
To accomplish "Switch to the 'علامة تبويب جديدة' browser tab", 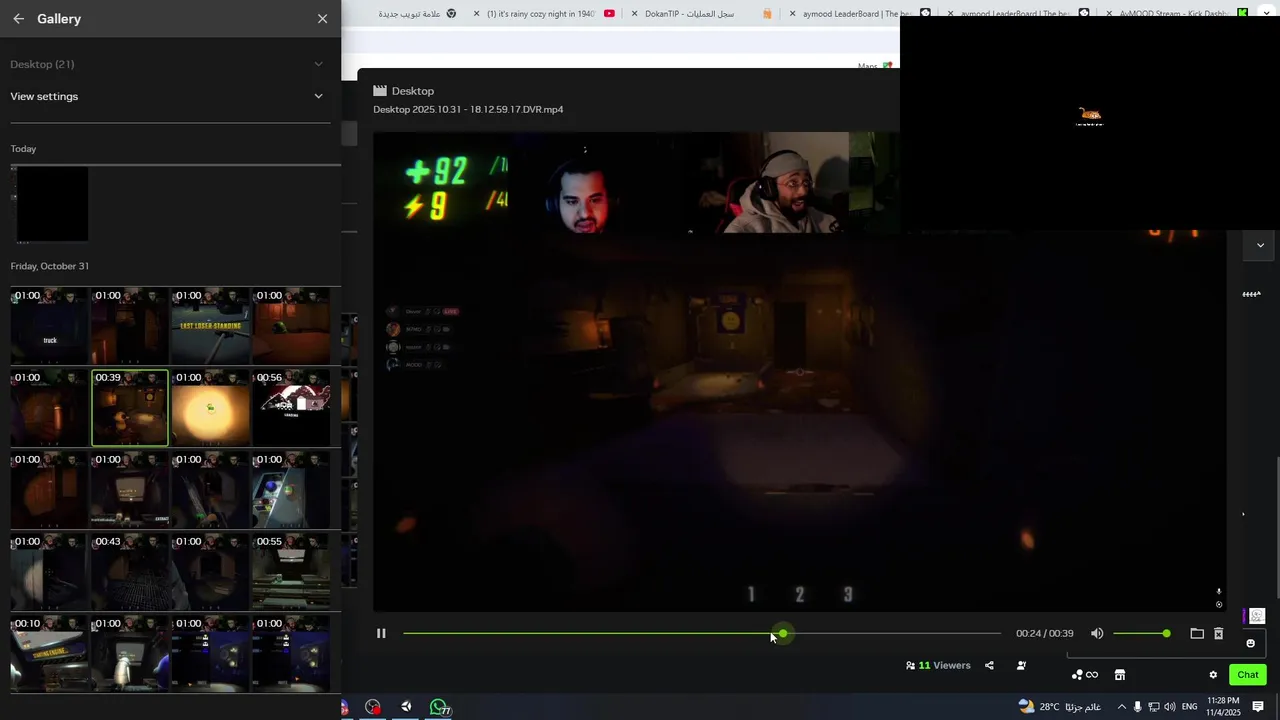I will tap(417, 14).
